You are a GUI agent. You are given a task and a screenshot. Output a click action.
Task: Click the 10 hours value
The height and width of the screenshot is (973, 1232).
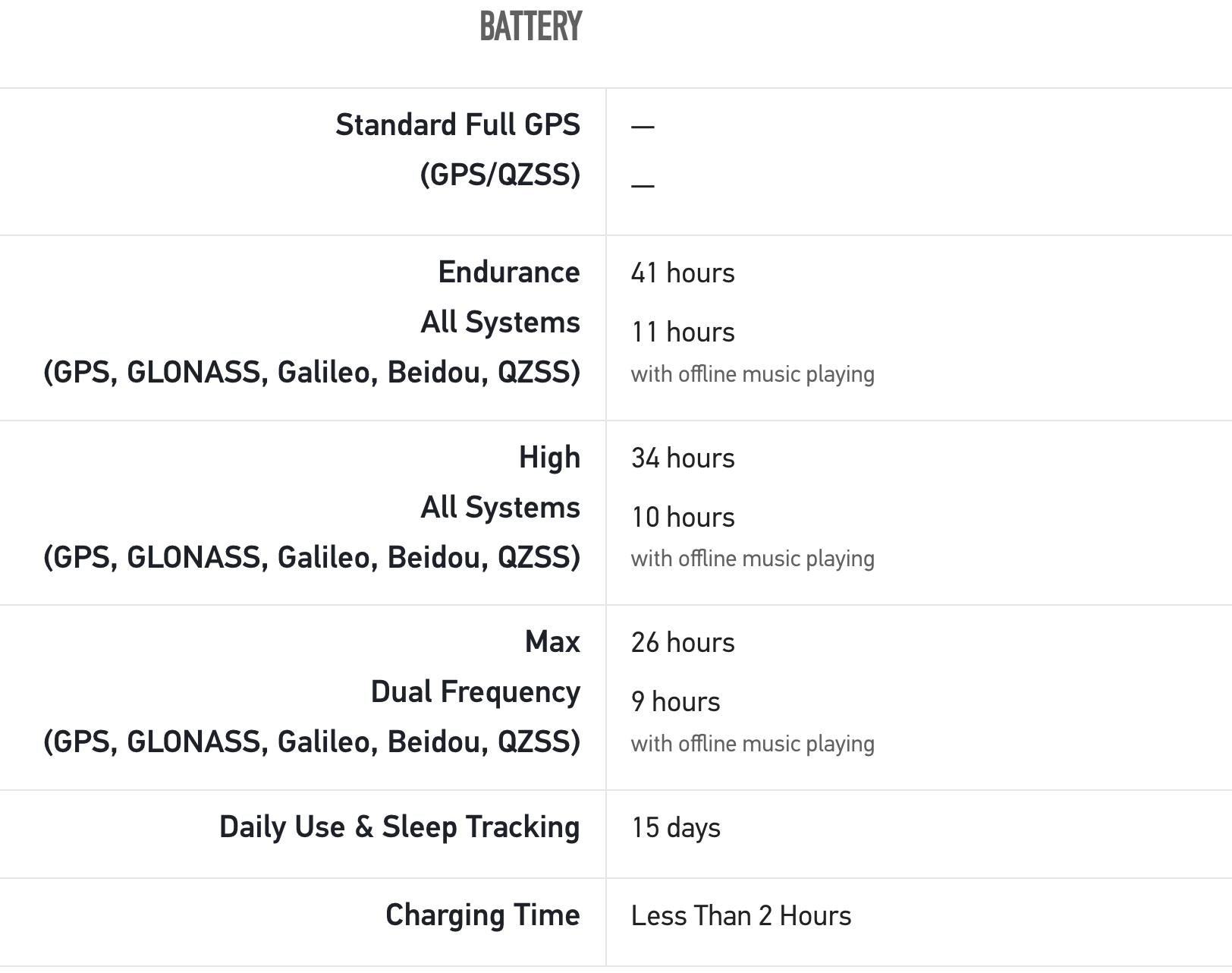[x=683, y=517]
